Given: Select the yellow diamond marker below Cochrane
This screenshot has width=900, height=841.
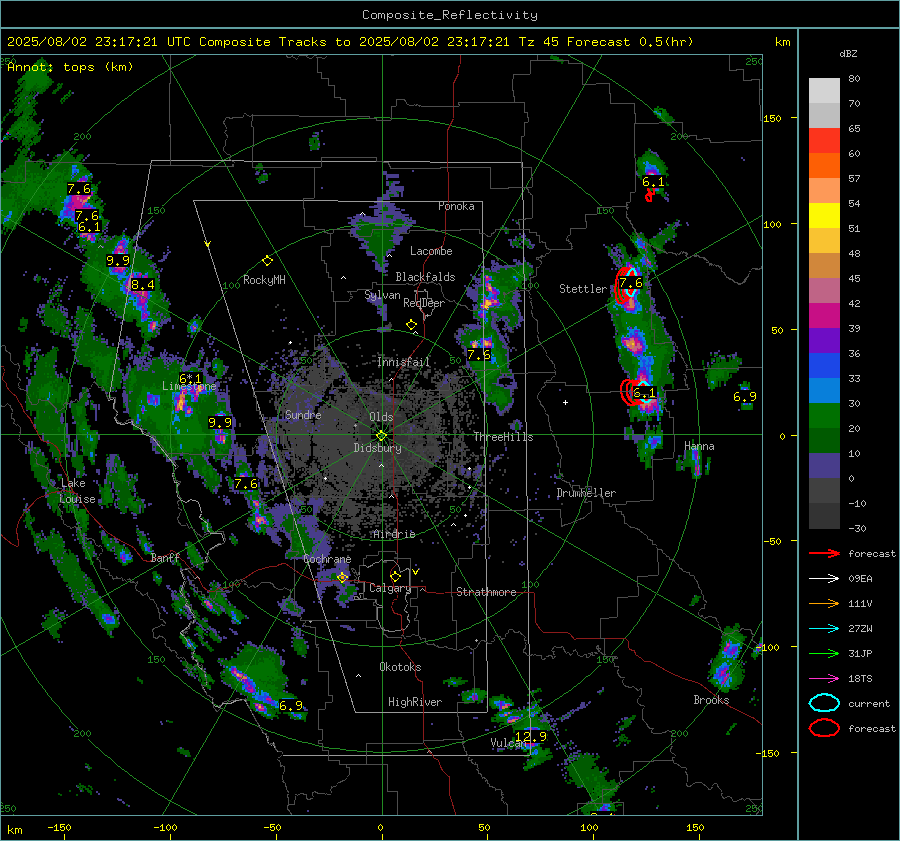Looking at the screenshot, I should 342,577.
